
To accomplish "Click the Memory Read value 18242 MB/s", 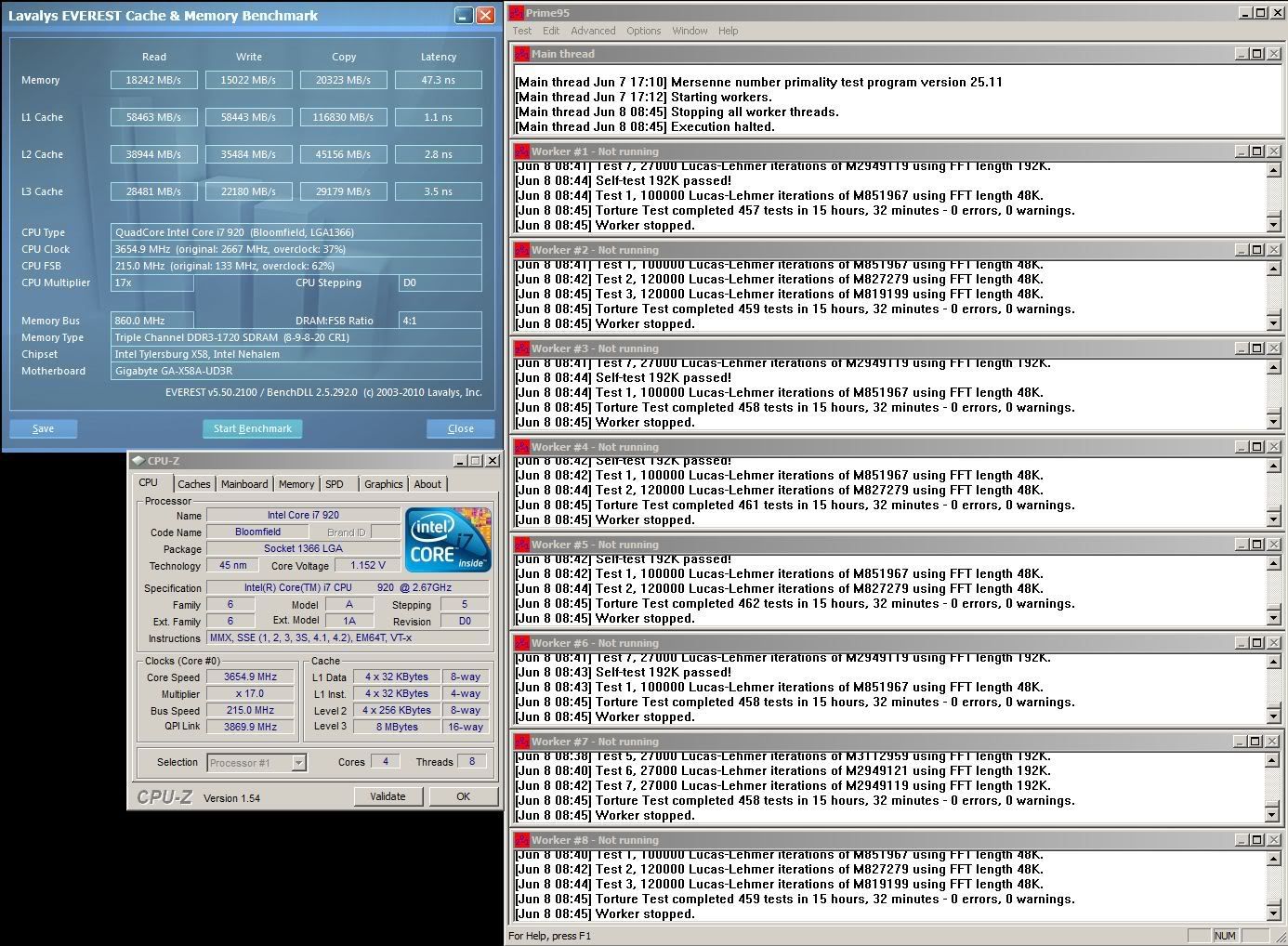I will (x=154, y=80).
